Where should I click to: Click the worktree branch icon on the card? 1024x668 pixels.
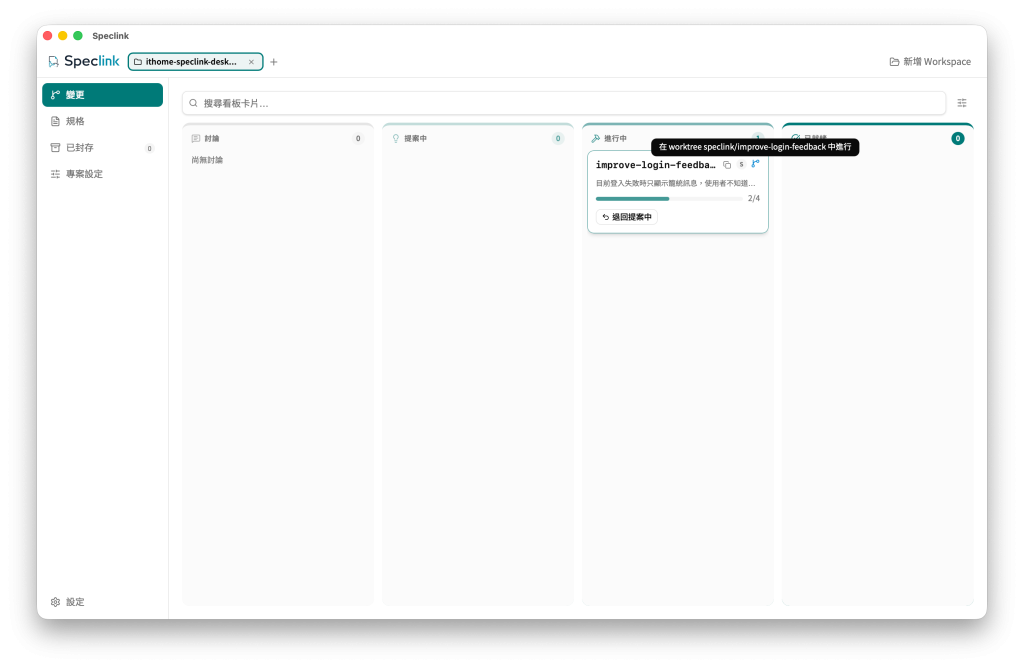click(756, 164)
